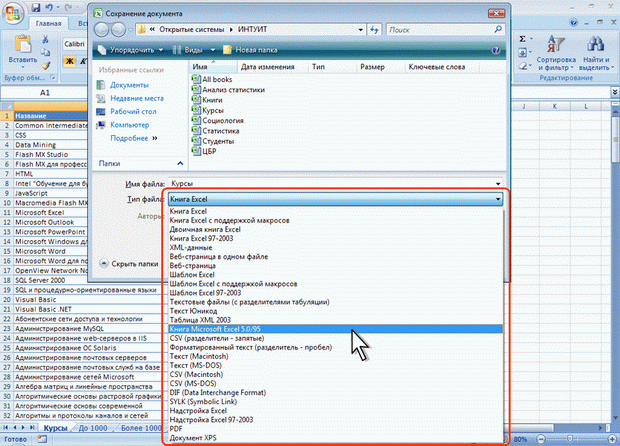This screenshot has height=446, width=620.
Task: Click the Office button in Excel
Action: 12,13
